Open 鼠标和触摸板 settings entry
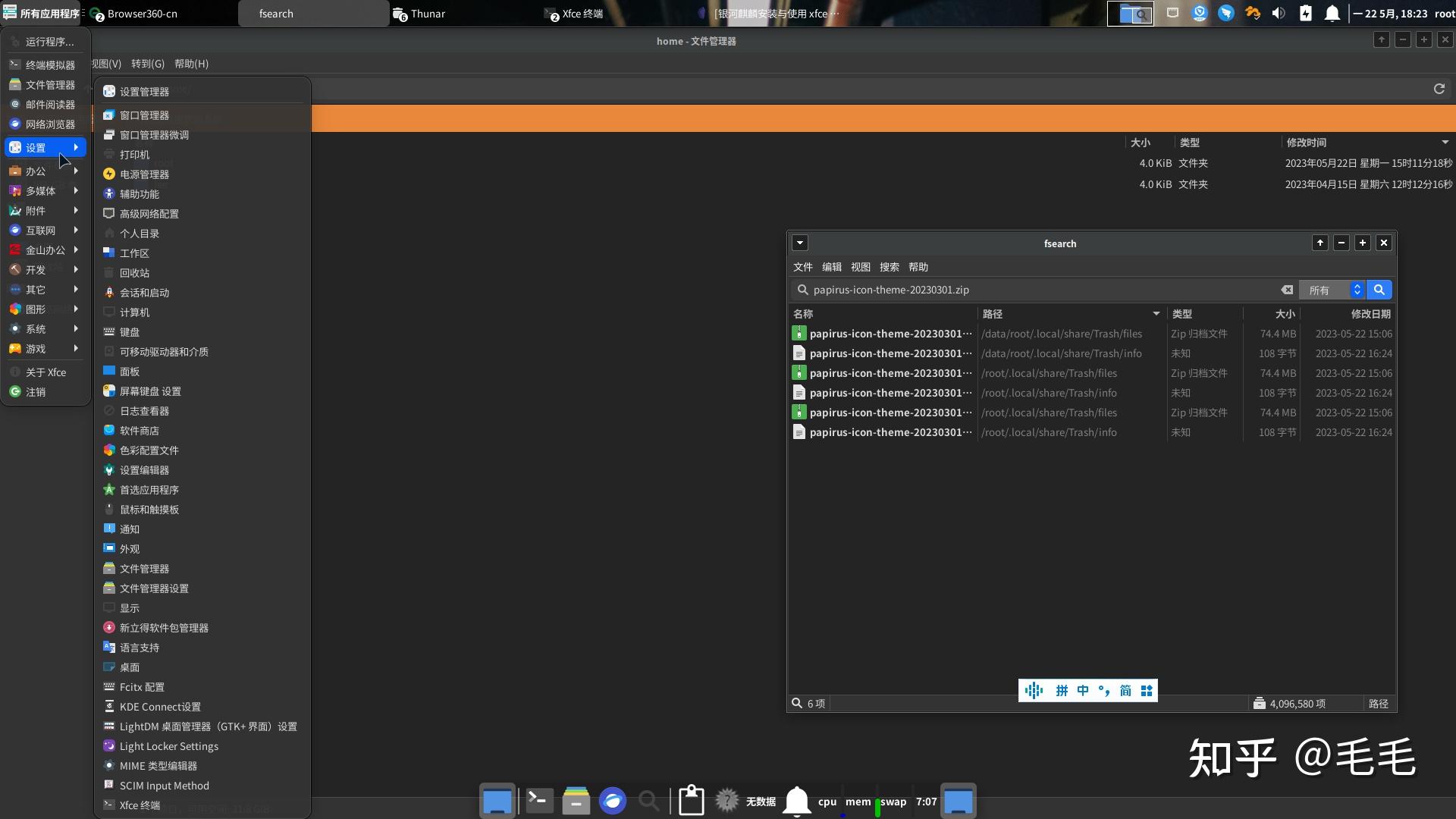This screenshot has width=1456, height=819. coord(202,510)
